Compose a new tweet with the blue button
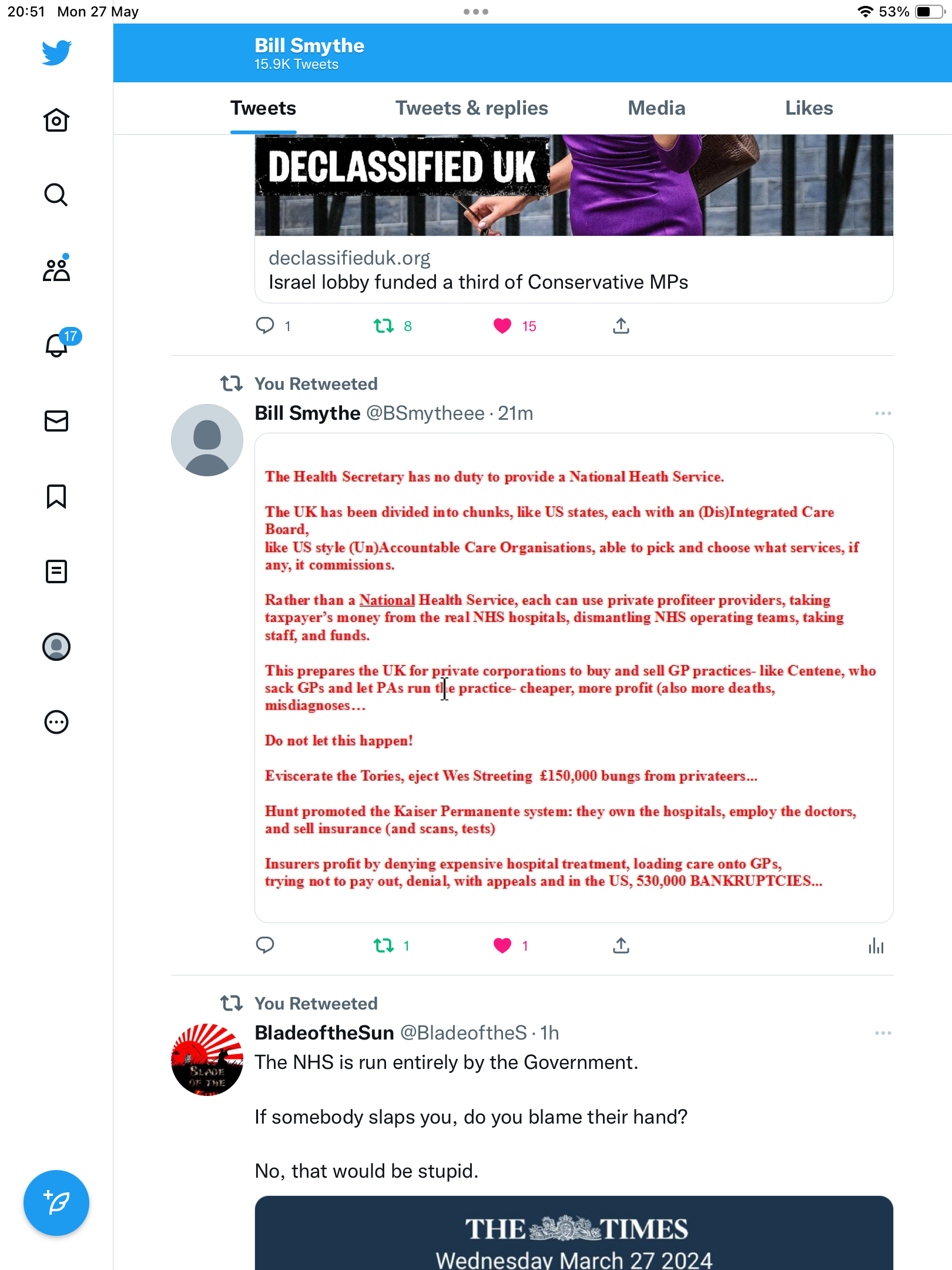Viewport: 952px width, 1270px height. pyautogui.click(x=56, y=1203)
